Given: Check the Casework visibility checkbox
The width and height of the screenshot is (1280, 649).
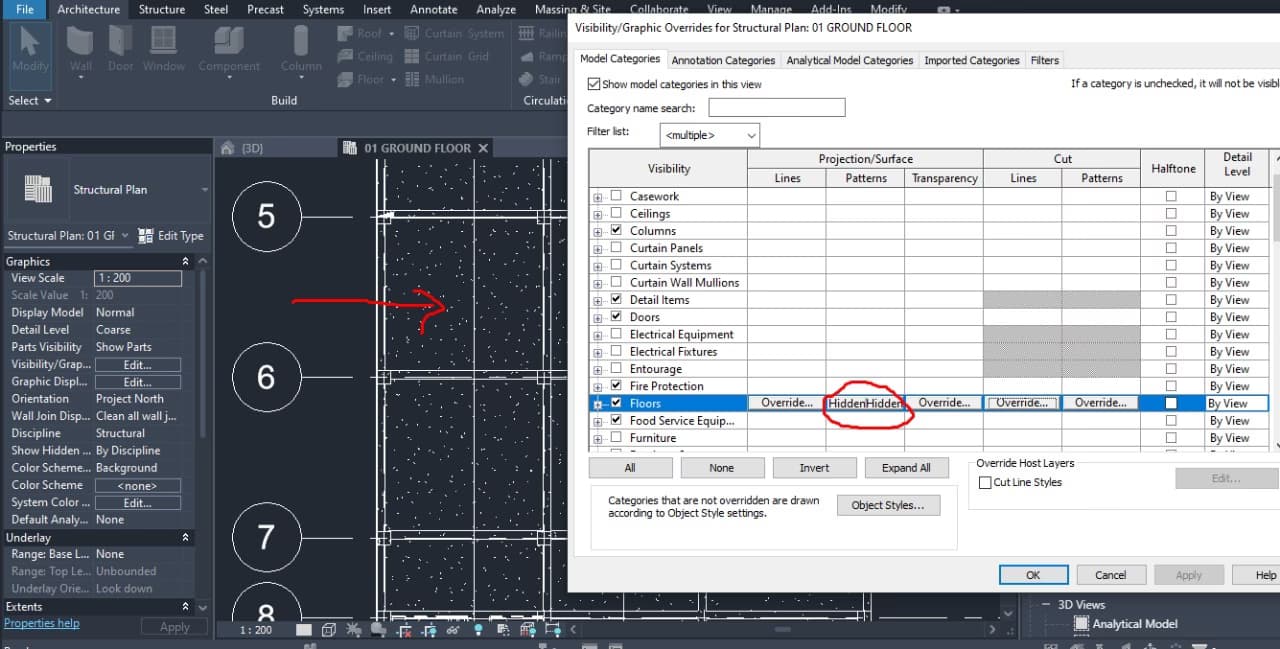Looking at the screenshot, I should [616, 196].
